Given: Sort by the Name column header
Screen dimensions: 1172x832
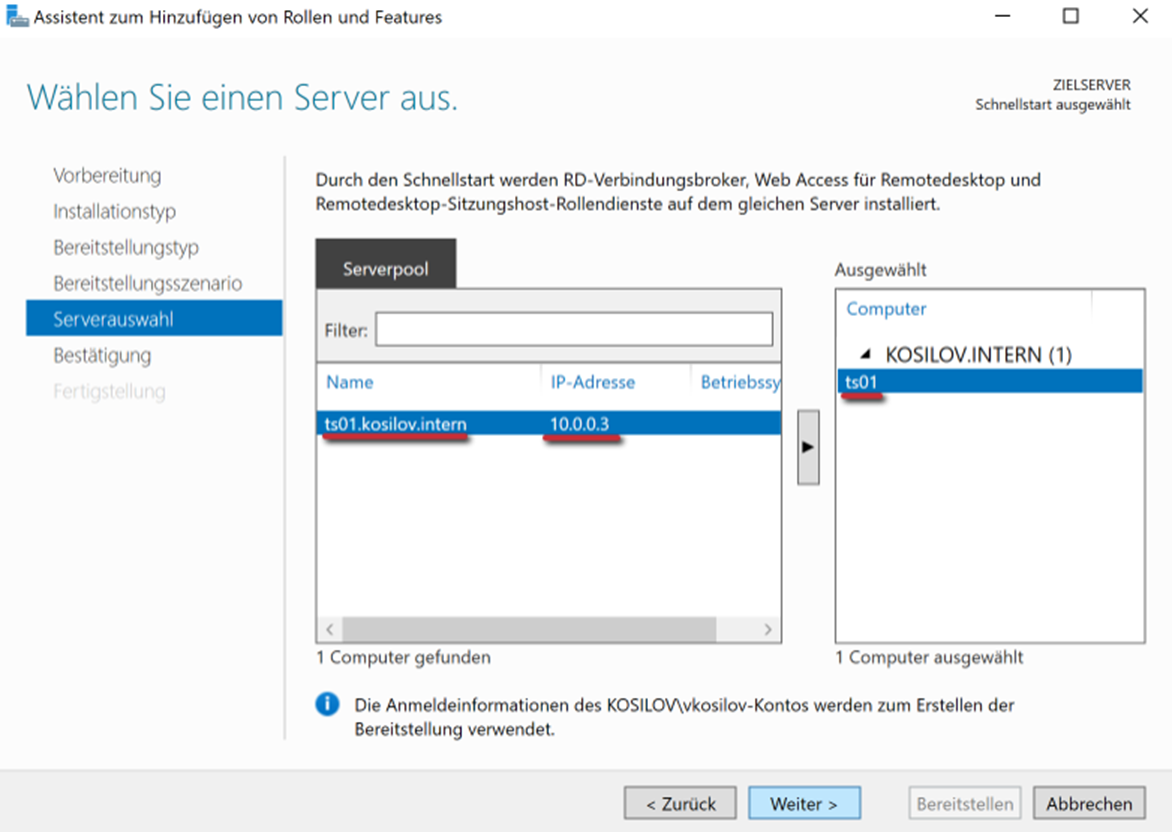Looking at the screenshot, I should click(350, 382).
